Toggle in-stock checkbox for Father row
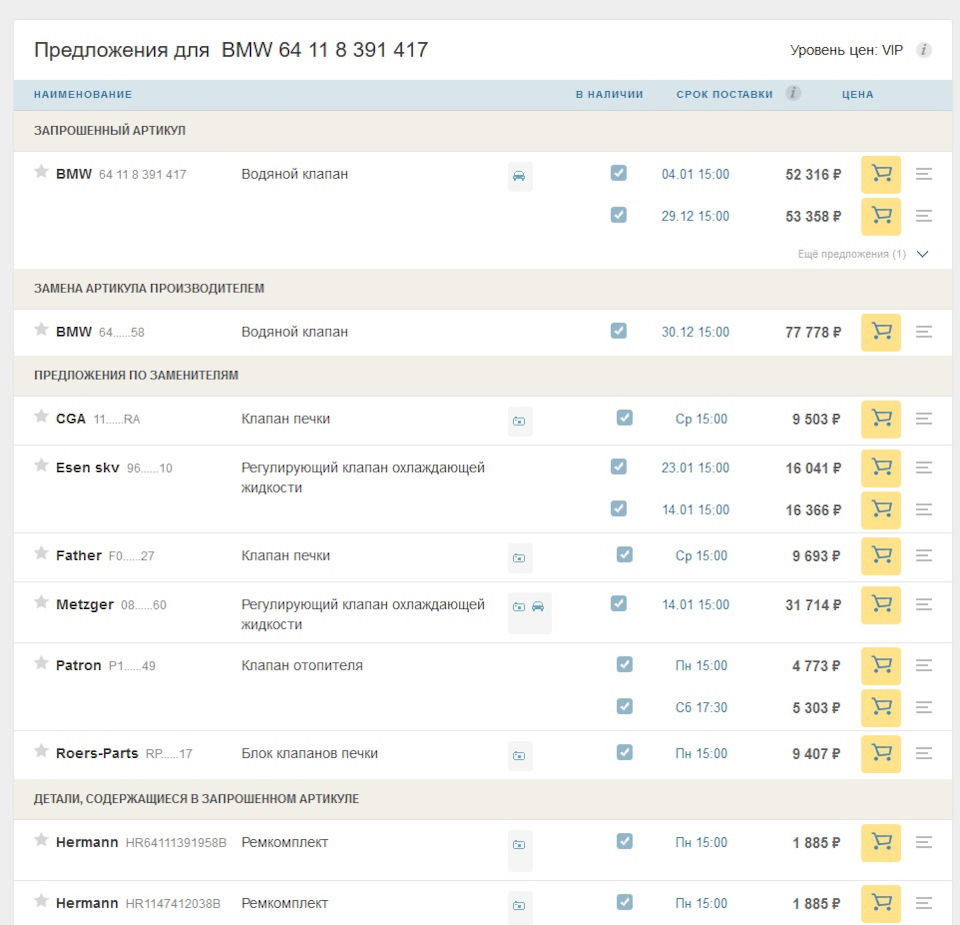Screen dimensions: 960x925 pyautogui.click(x=624, y=555)
